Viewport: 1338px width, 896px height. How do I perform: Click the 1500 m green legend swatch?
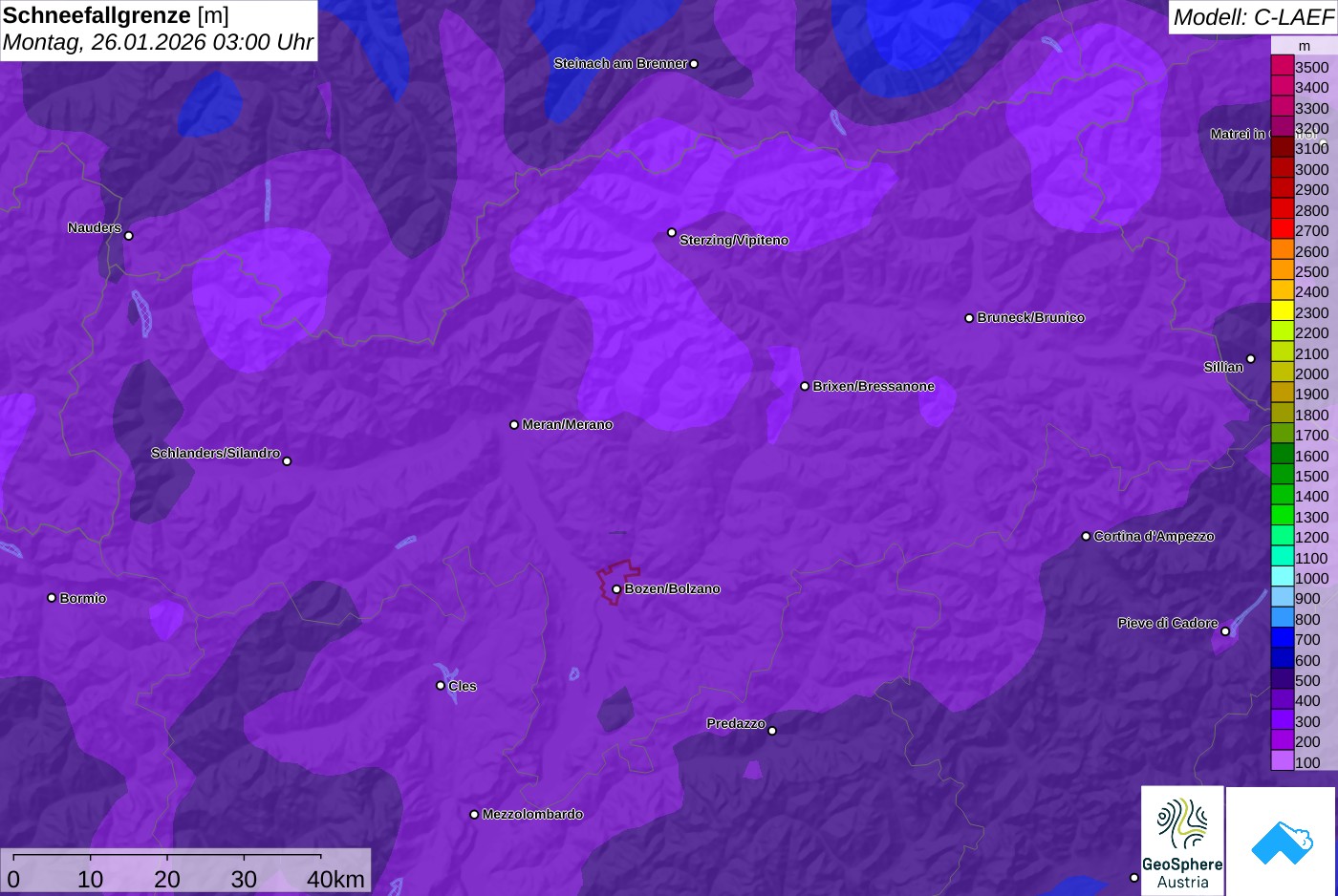[1282, 476]
